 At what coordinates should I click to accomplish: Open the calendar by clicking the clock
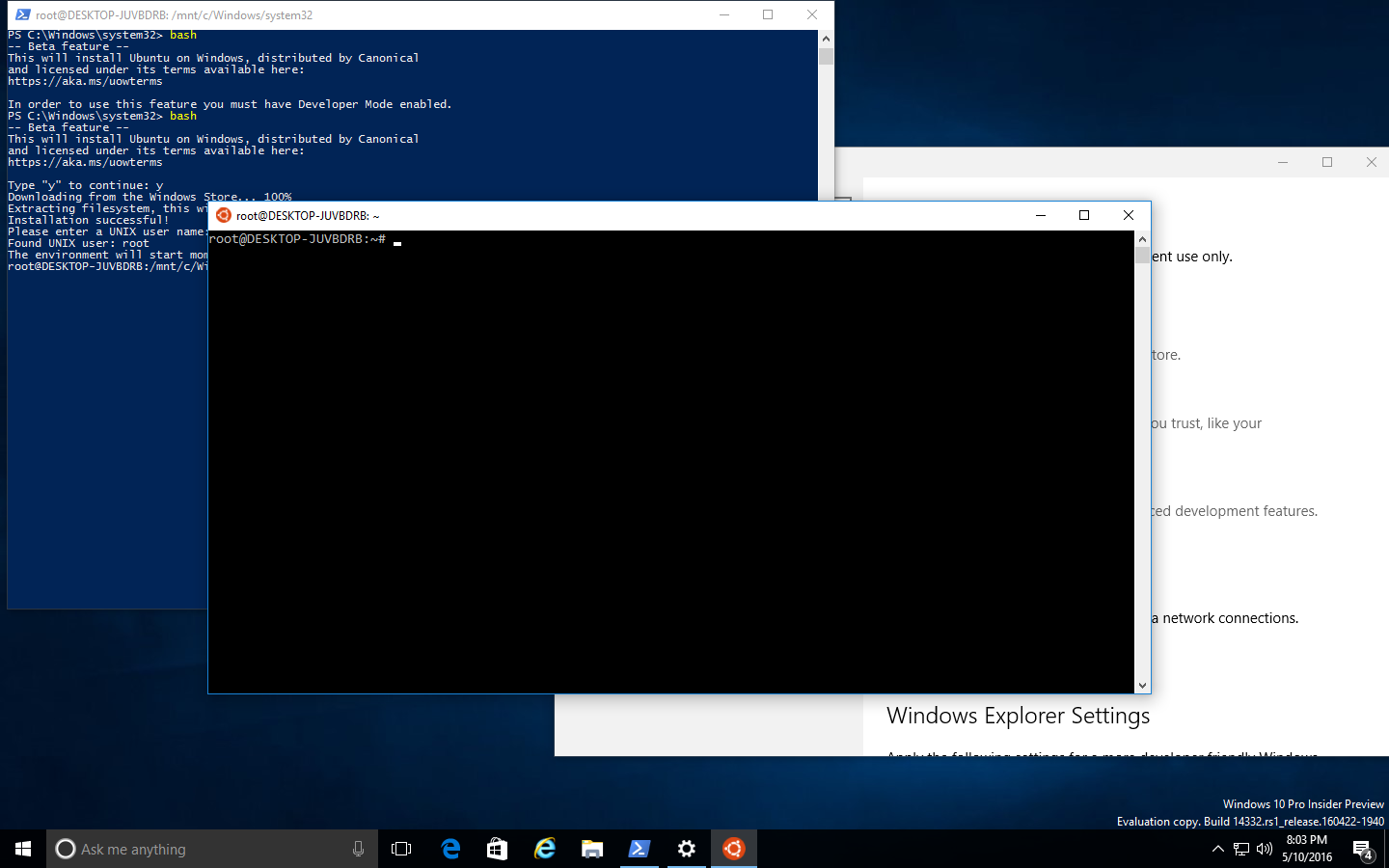[x=1305, y=849]
